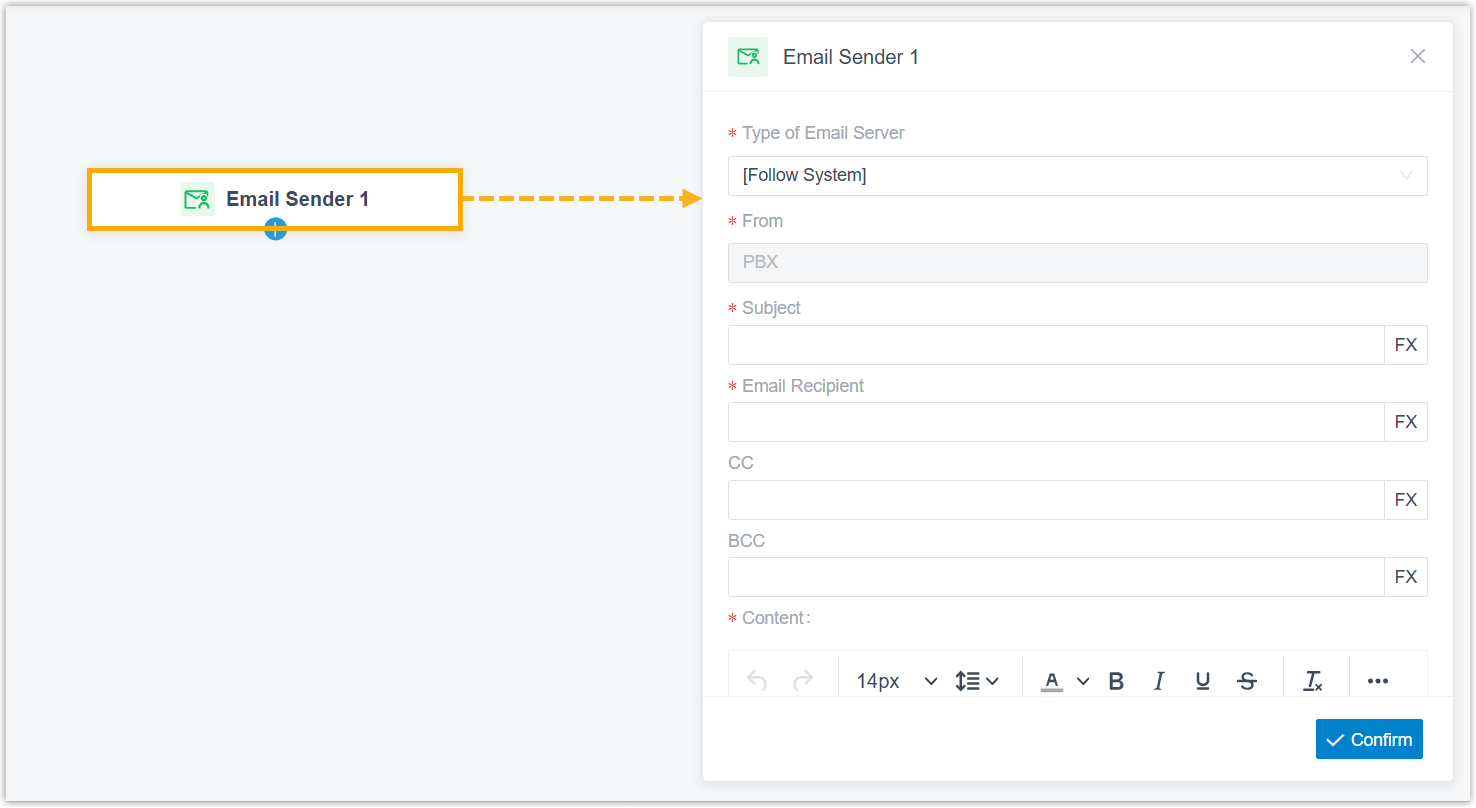Click into the CC input field
Viewport: 1476px width, 808px height.
click(1055, 500)
